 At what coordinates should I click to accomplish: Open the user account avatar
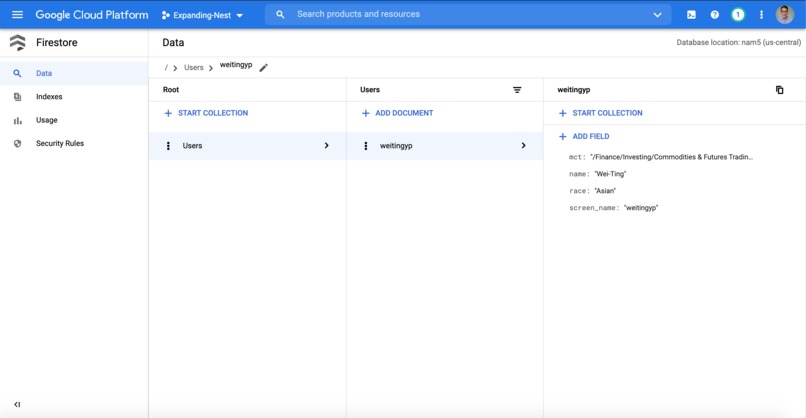point(784,14)
